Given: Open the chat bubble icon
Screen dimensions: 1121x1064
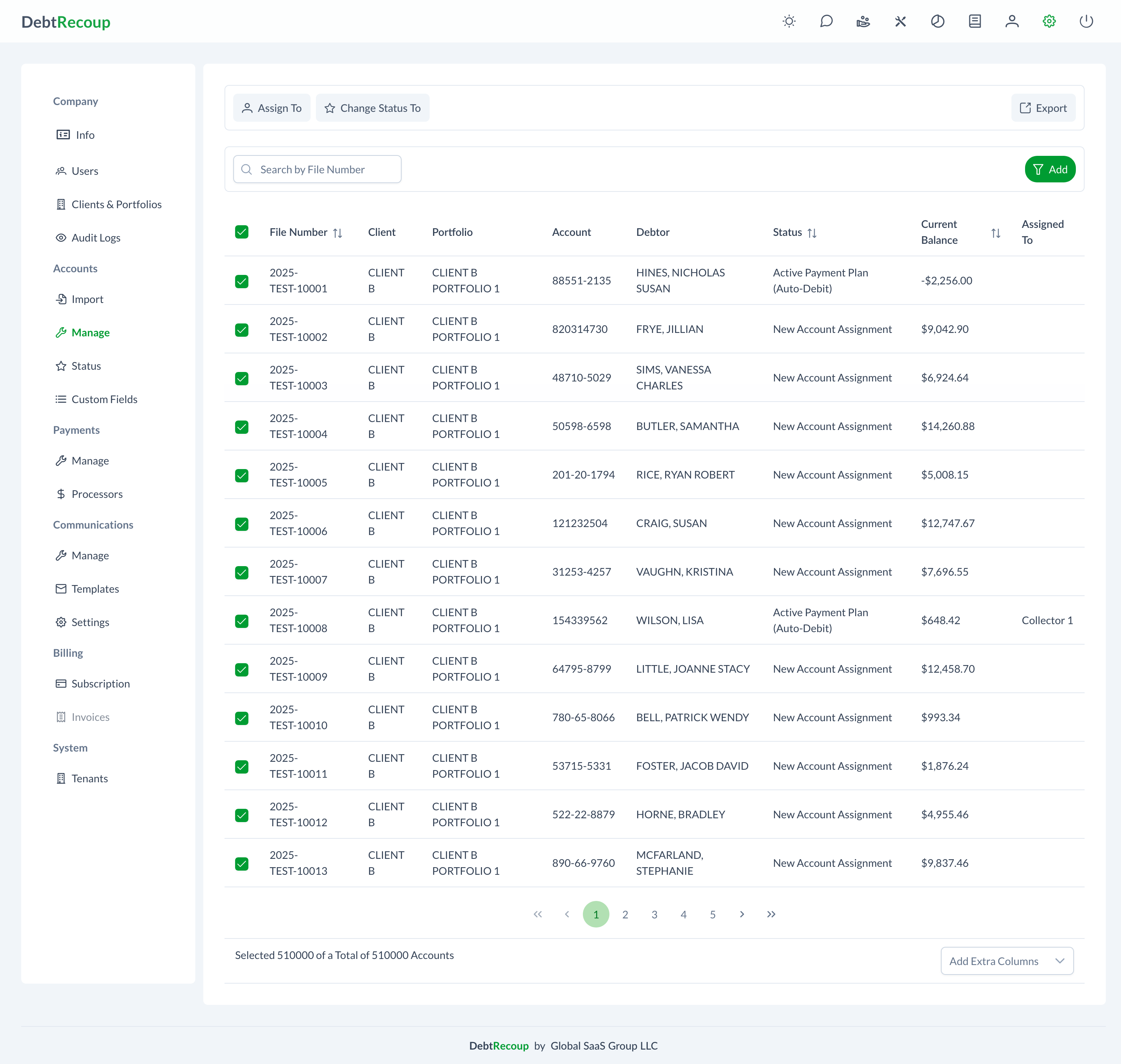Looking at the screenshot, I should (x=826, y=22).
